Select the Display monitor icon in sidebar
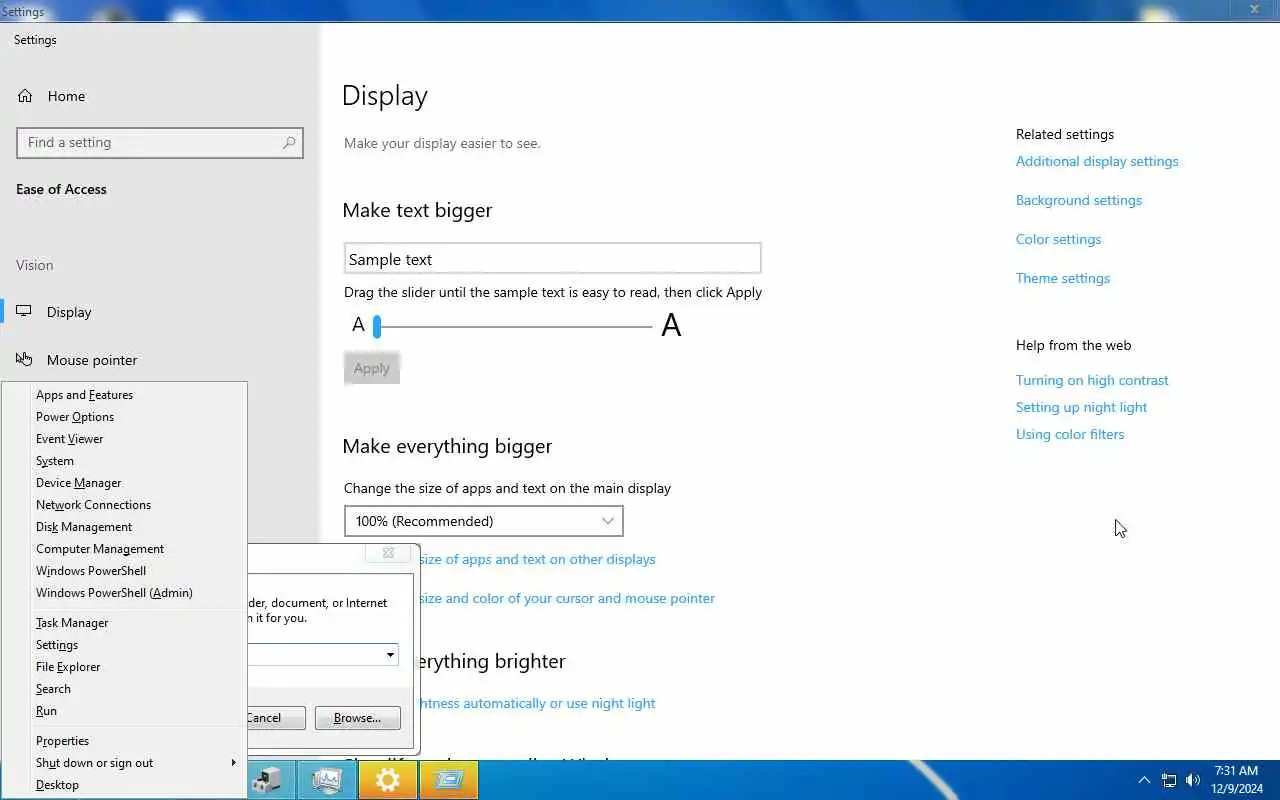 (24, 312)
